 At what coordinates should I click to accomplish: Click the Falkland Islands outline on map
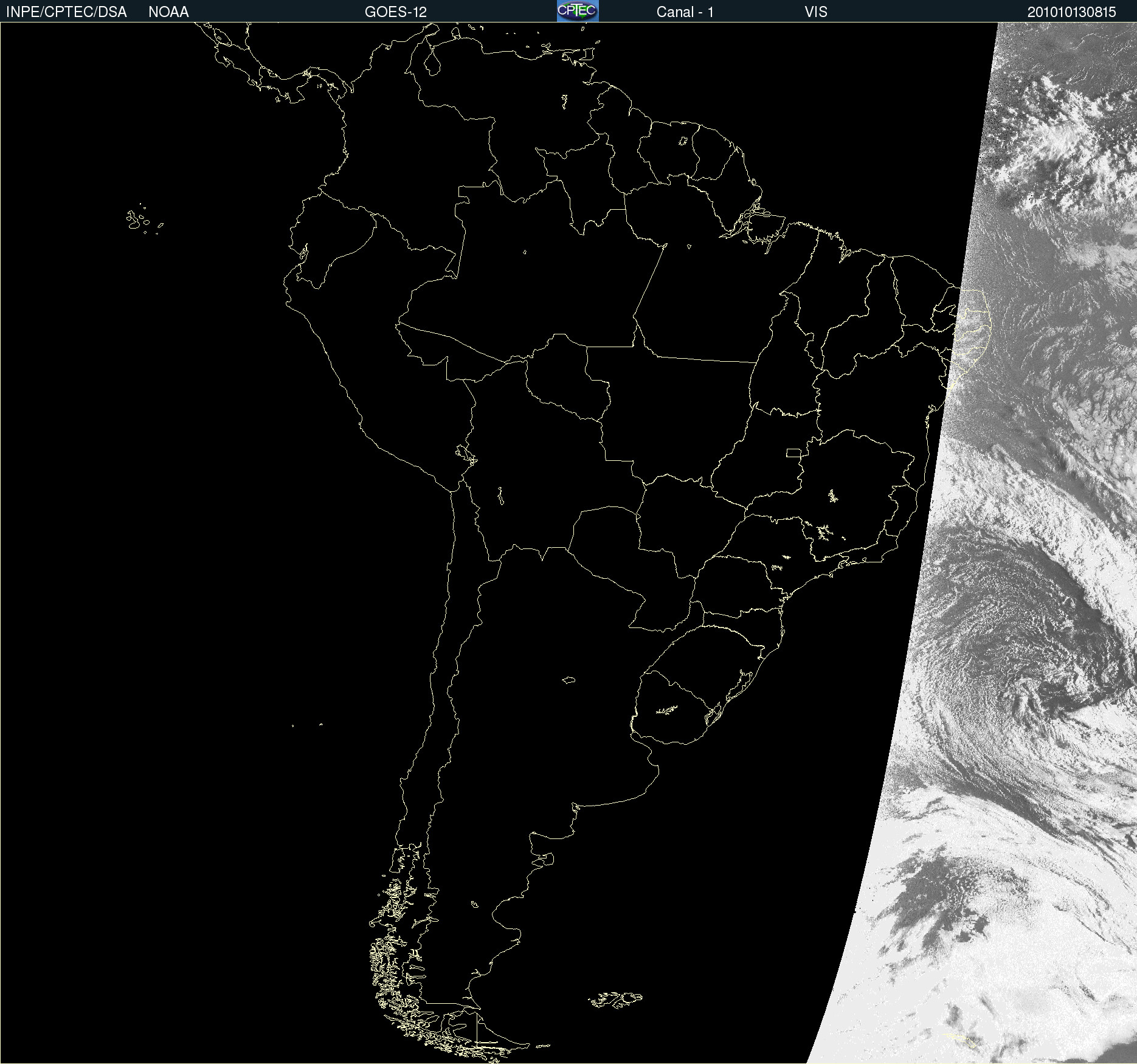615,1000
